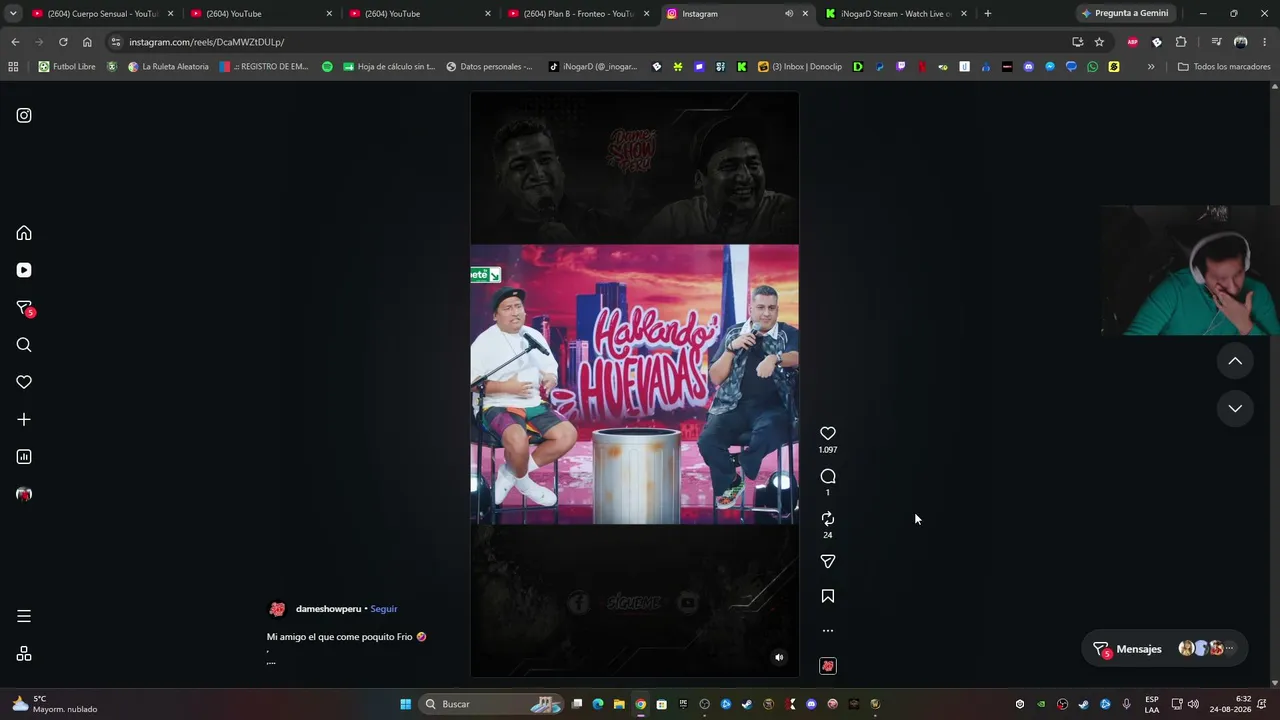
Task: Click the Pregunta a Gemini button
Action: 1125,14
